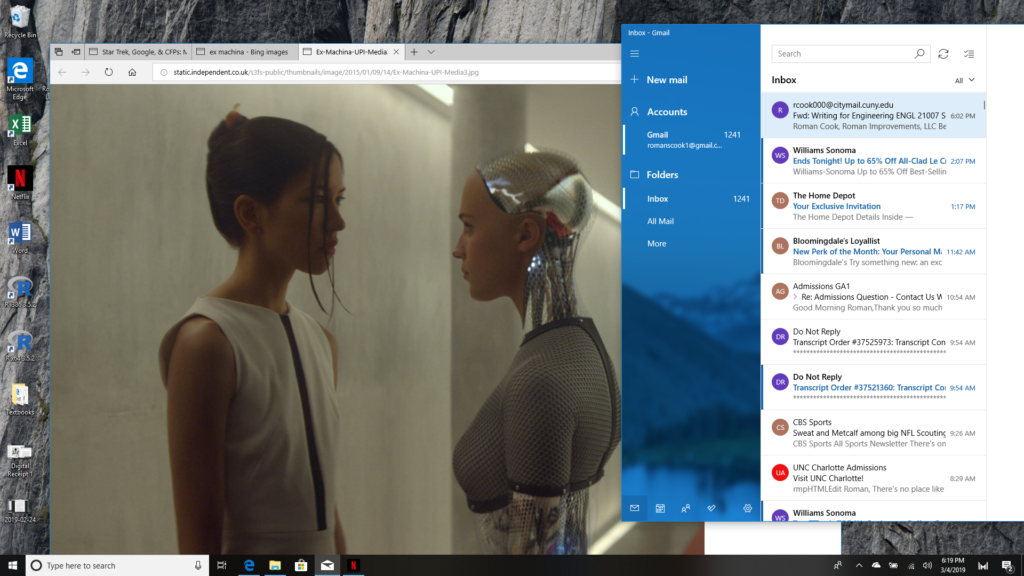Select the Gmail account
Viewport: 1024px width, 576px height.
[692, 139]
